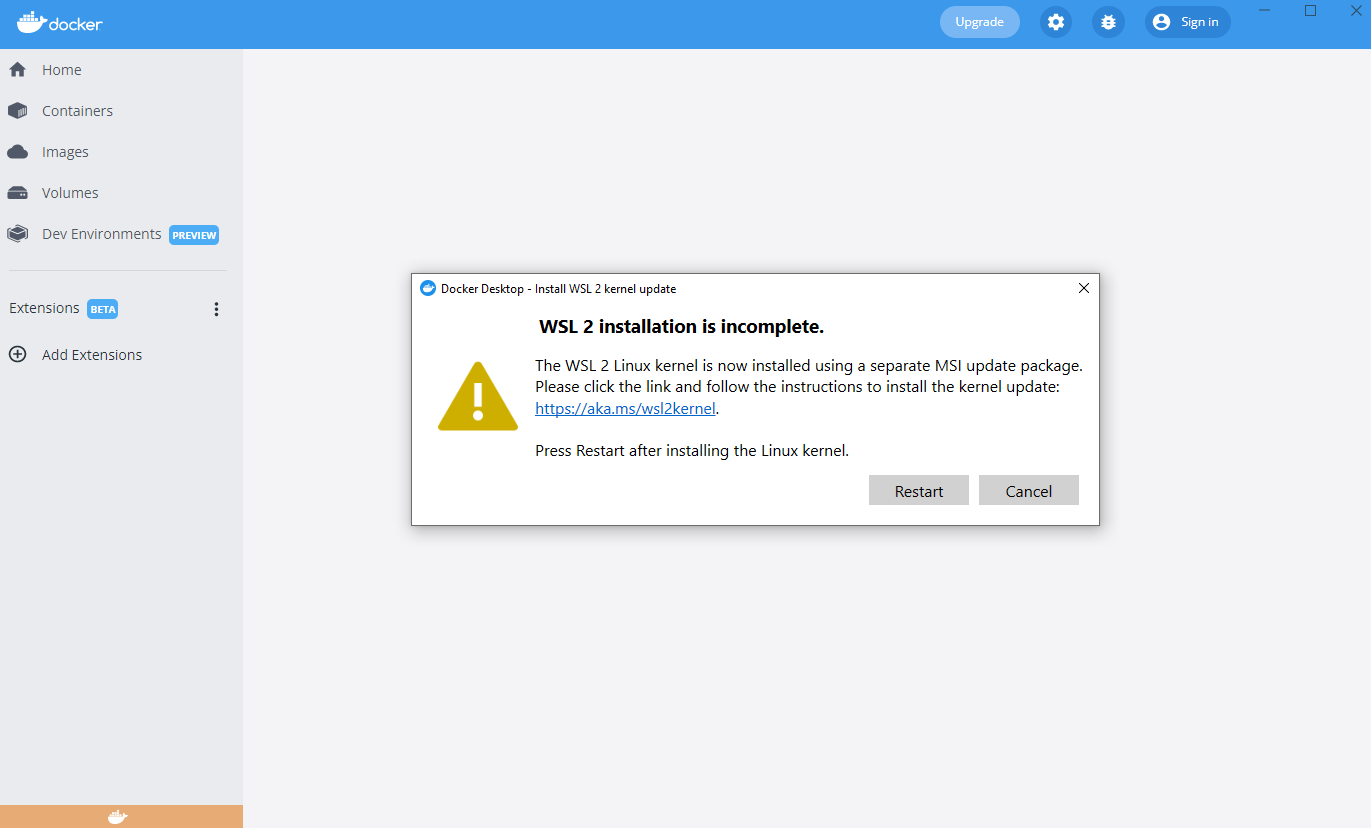Click the Docker icon in dialog title bar
This screenshot has height=828, width=1371.
(x=428, y=288)
